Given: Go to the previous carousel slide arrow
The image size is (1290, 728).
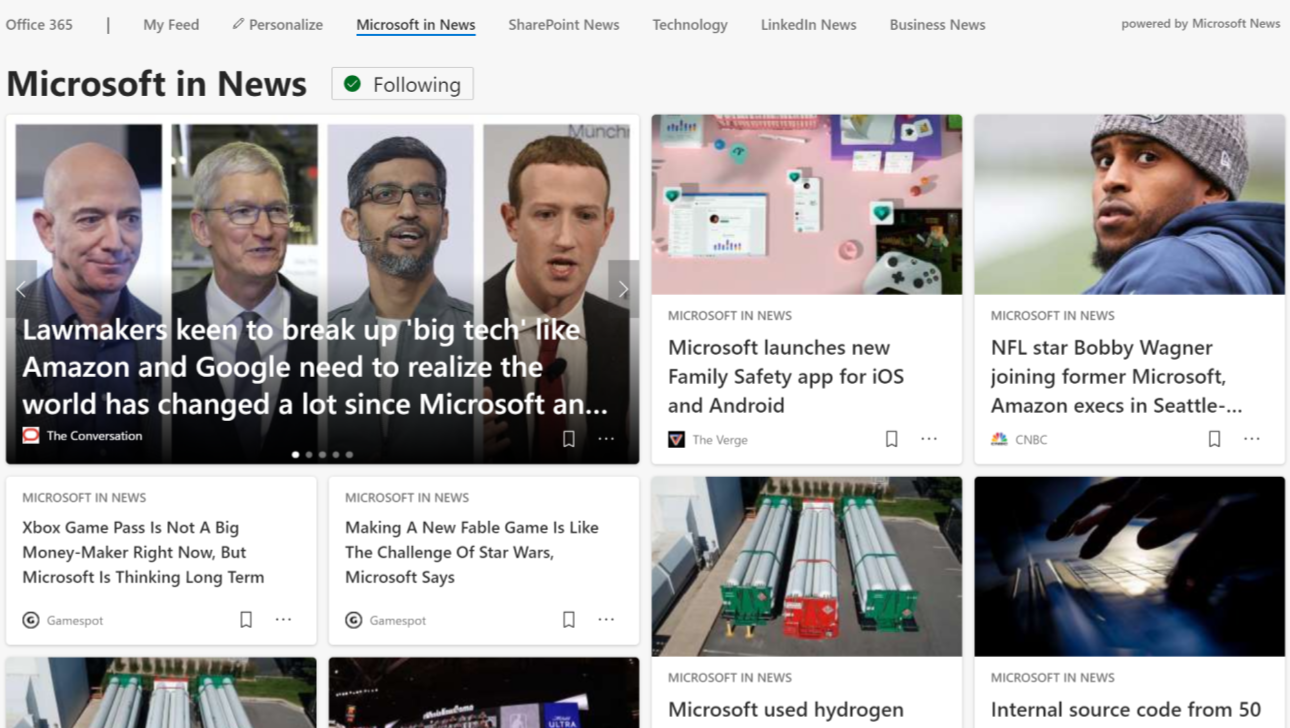Looking at the screenshot, I should coord(21,289).
